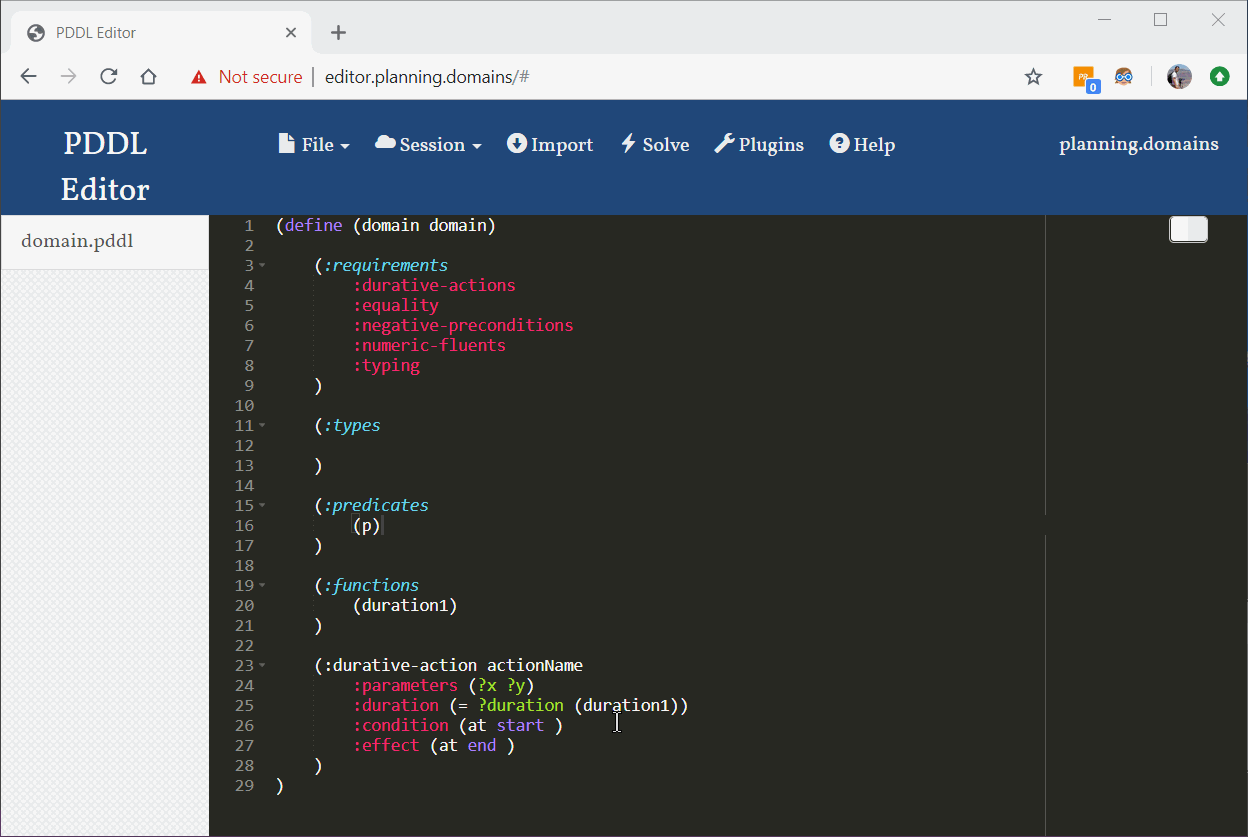
Task: Click the browser forward arrow
Action: pyautogui.click(x=68, y=77)
